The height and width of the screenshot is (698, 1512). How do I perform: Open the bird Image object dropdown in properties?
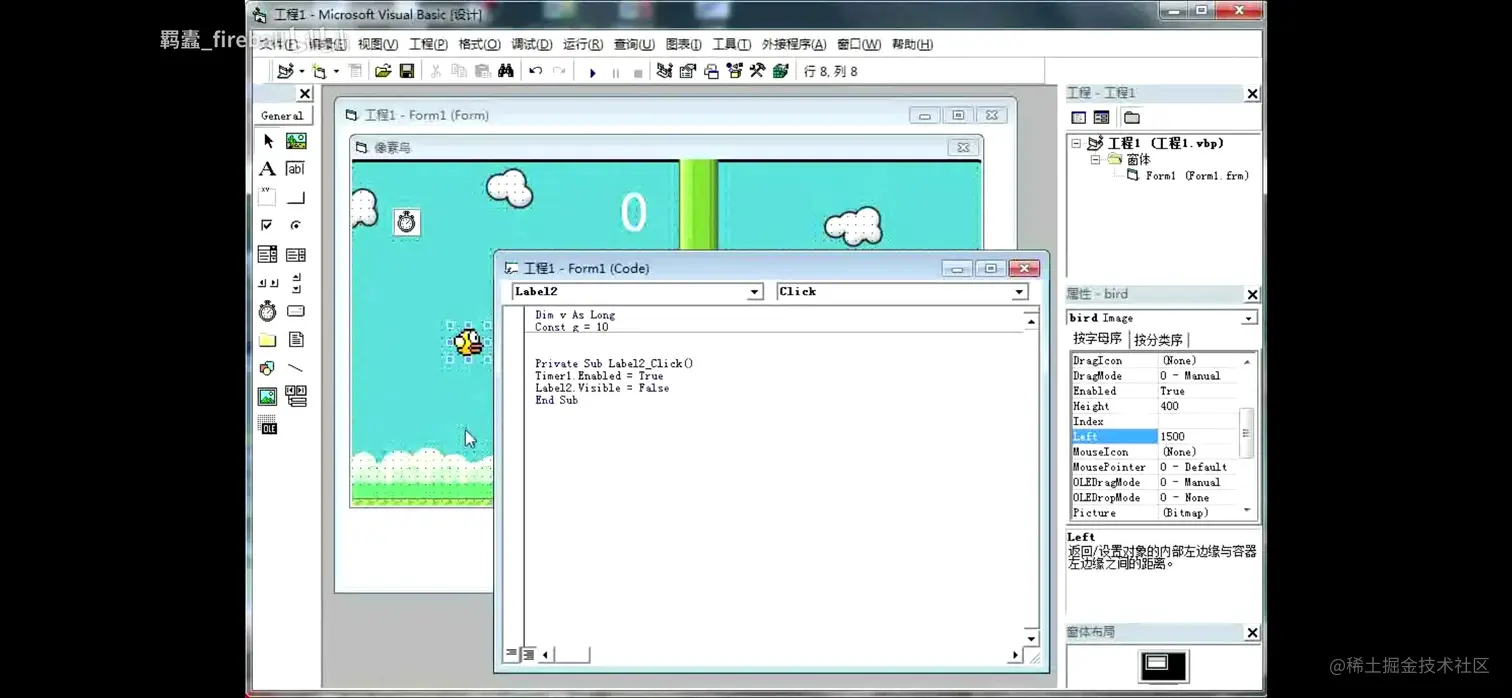(x=1249, y=318)
